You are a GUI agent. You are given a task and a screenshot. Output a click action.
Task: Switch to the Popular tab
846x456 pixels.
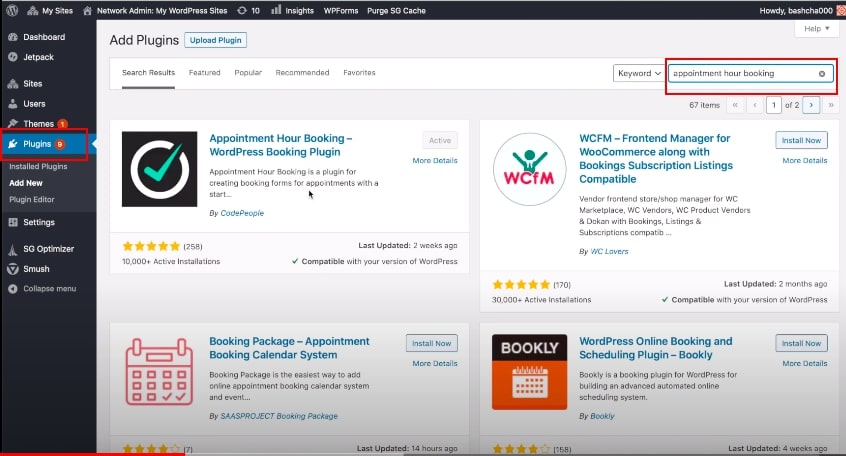pyautogui.click(x=248, y=72)
